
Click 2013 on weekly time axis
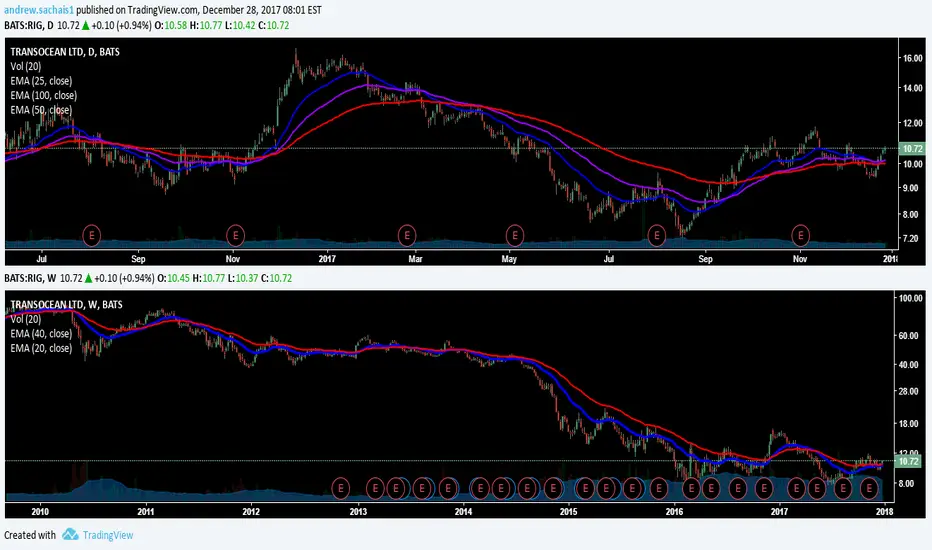[358, 511]
